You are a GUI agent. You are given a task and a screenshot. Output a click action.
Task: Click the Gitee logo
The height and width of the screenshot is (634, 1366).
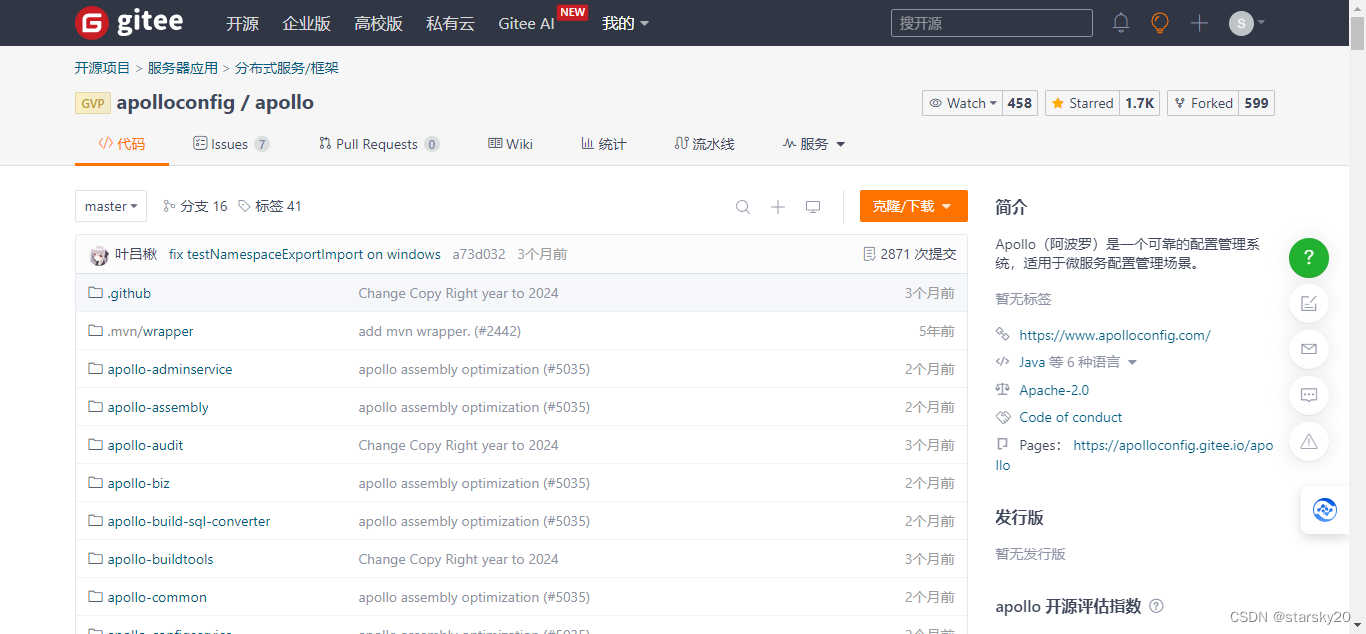click(x=129, y=22)
